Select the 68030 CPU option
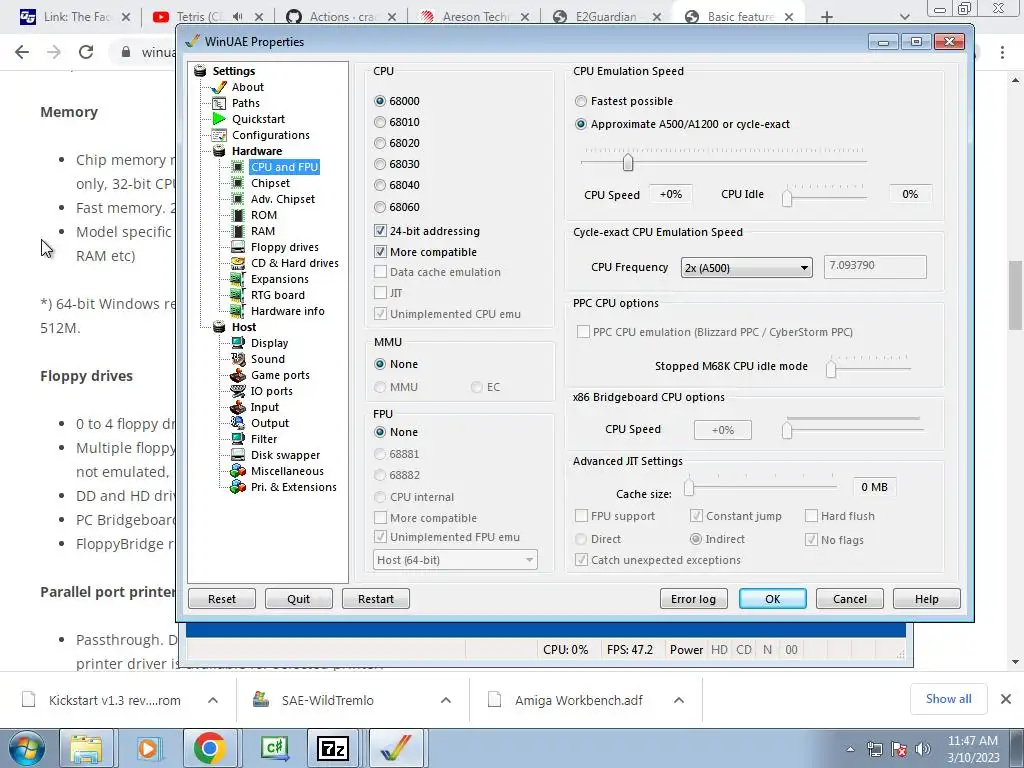Image resolution: width=1024 pixels, height=768 pixels. [379, 164]
